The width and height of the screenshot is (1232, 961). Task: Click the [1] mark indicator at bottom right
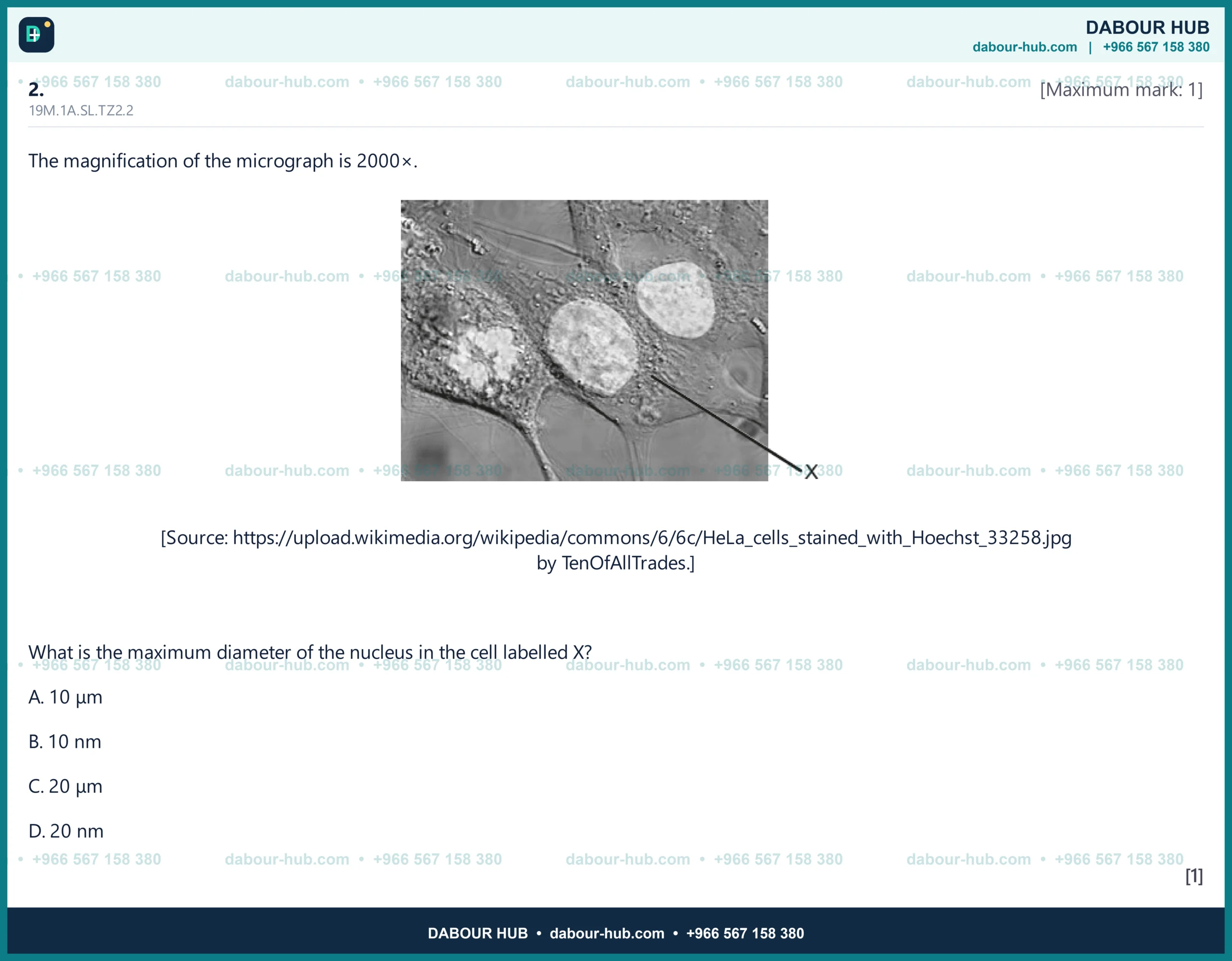[x=1193, y=876]
